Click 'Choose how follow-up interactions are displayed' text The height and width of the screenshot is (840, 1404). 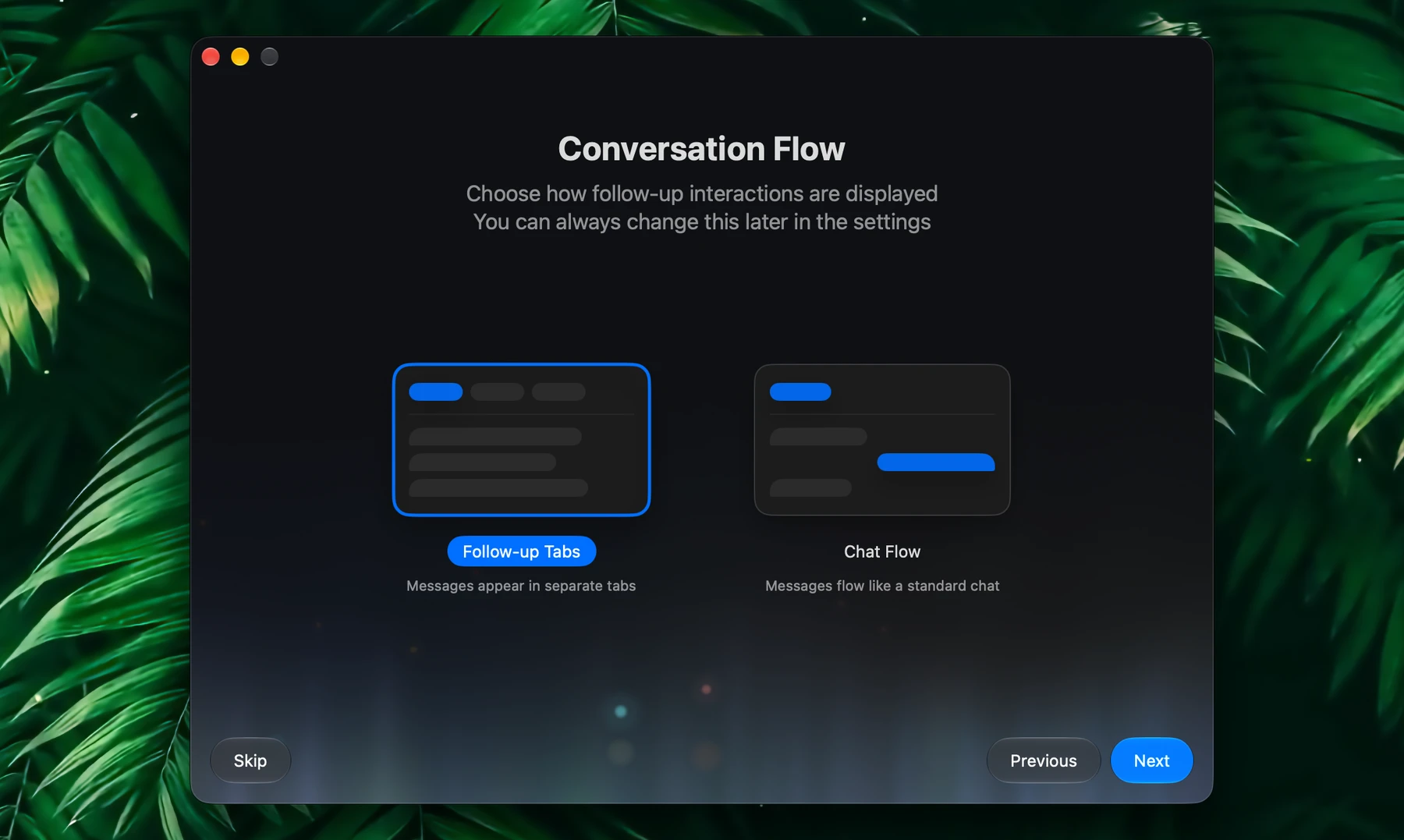(x=702, y=193)
